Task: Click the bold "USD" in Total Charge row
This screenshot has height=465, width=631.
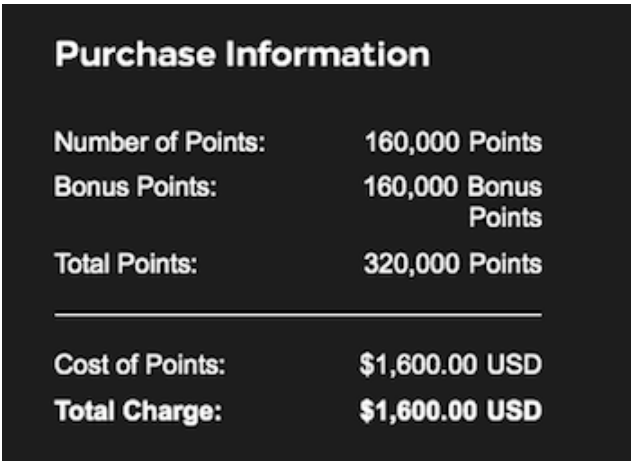Action: [514, 410]
